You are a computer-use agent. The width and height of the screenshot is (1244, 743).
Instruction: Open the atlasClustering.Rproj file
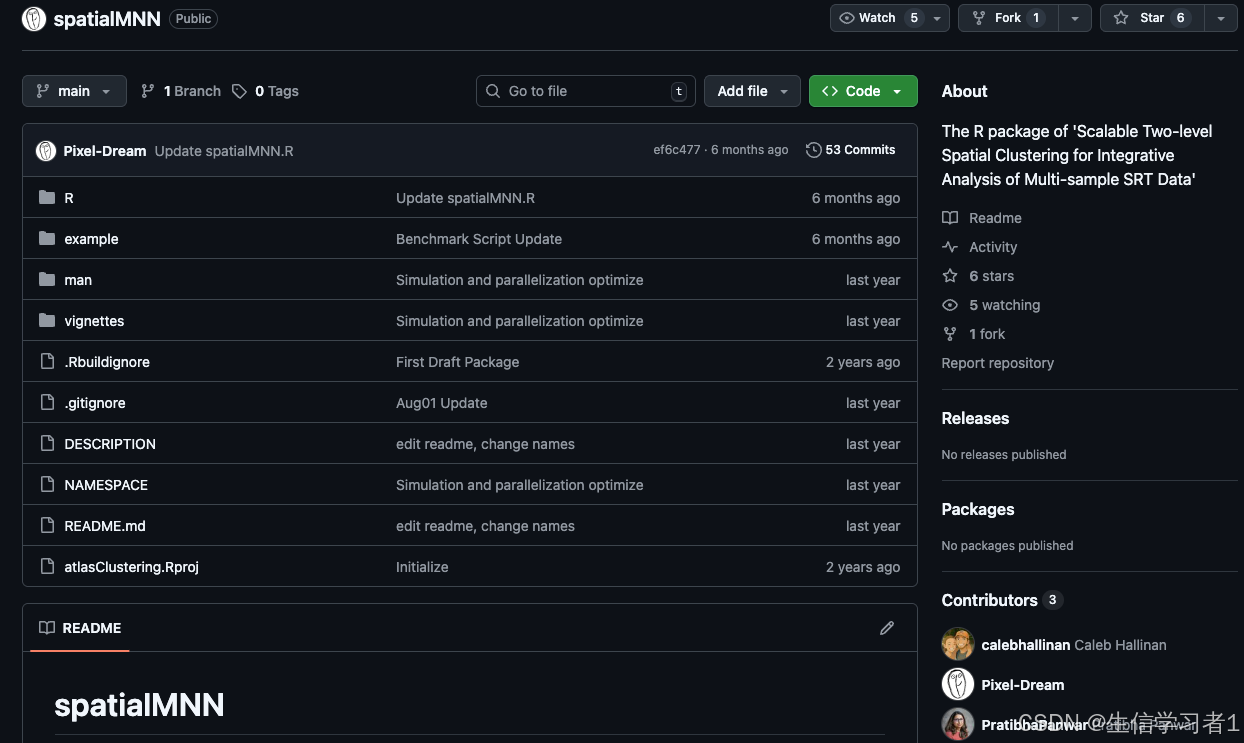tap(132, 567)
